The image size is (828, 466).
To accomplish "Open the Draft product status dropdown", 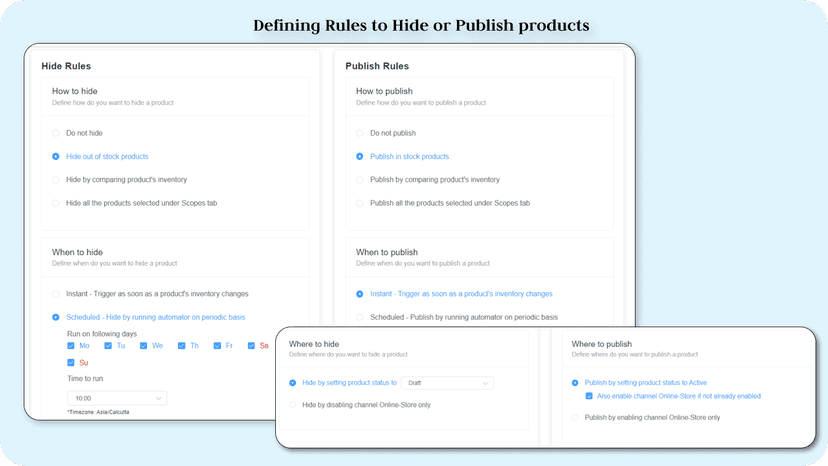I will point(447,383).
